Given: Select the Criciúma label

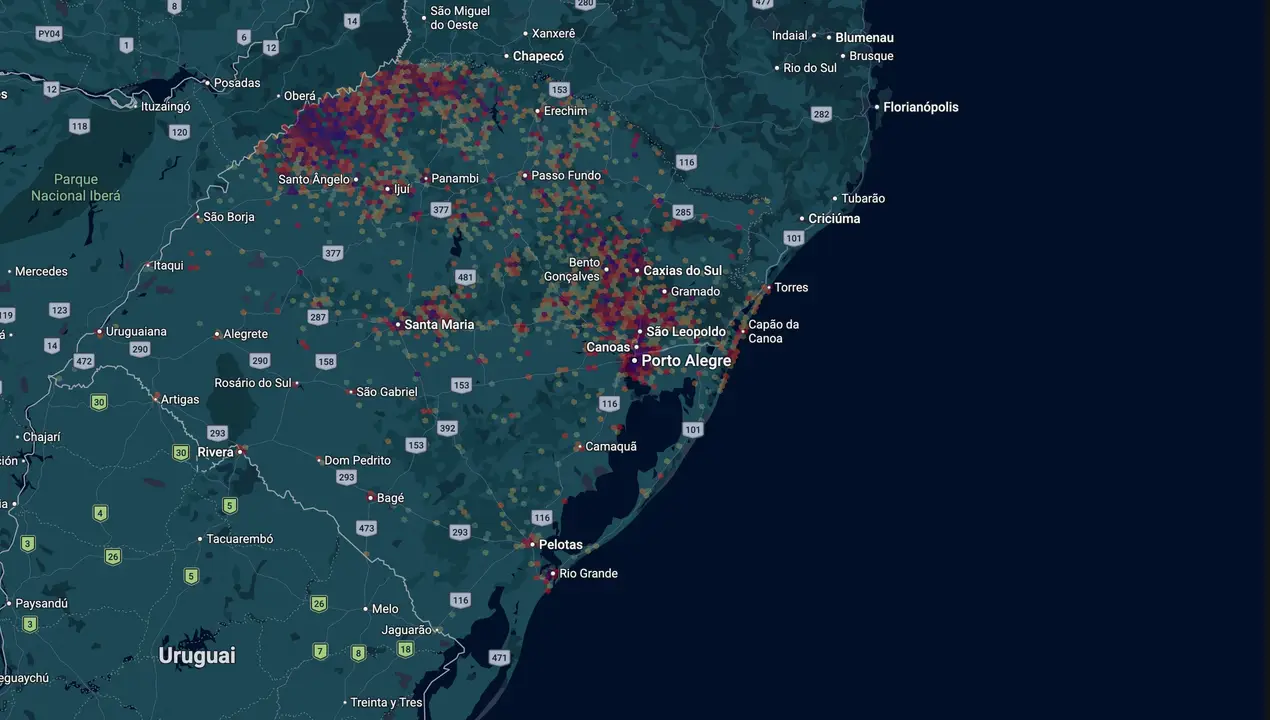Looking at the screenshot, I should [834, 219].
